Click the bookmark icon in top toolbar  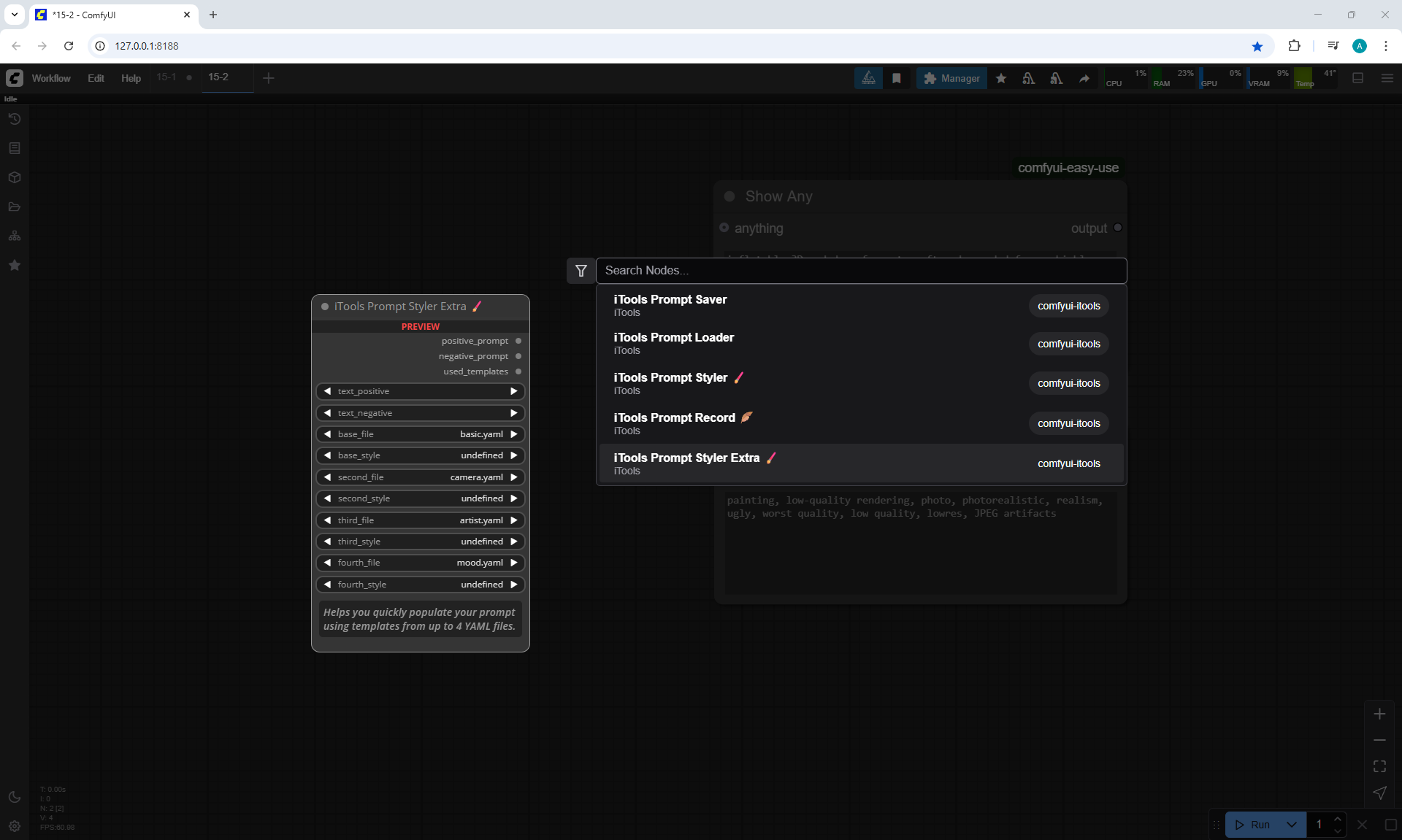tap(897, 78)
